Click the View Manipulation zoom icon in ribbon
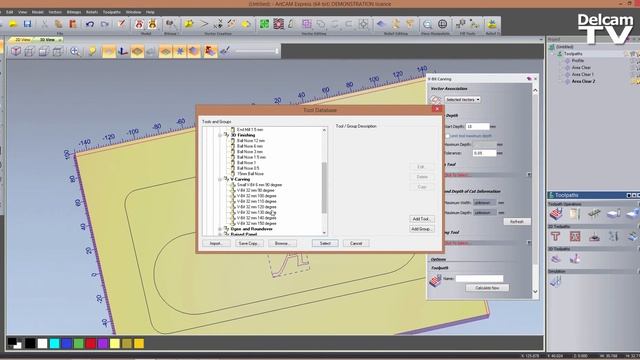The width and height of the screenshot is (640, 360). coord(427,24)
